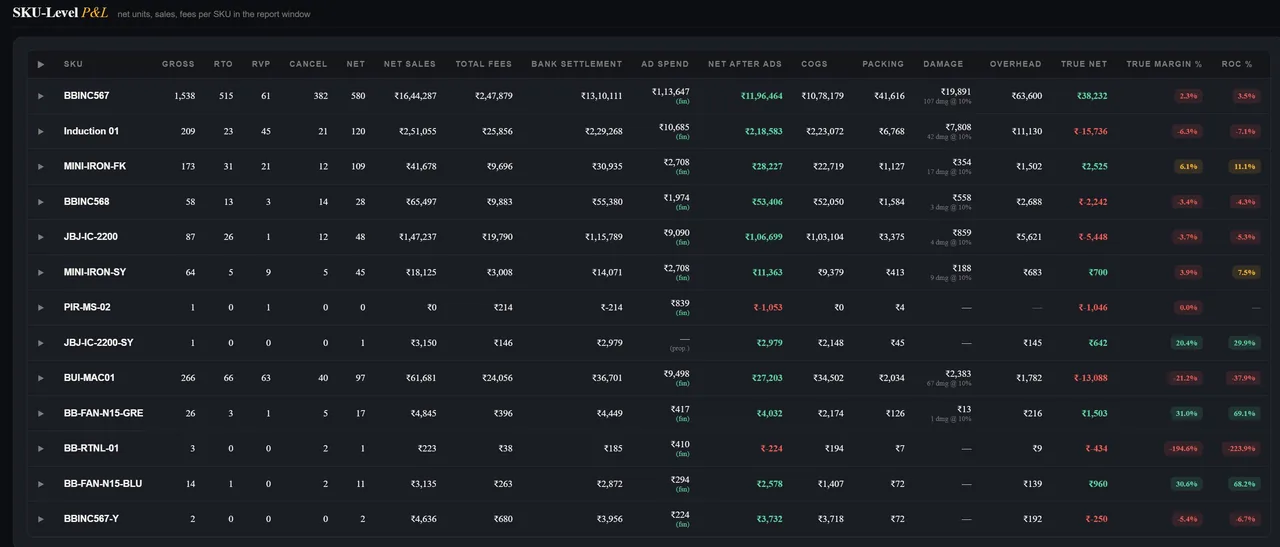Click the 69.1% ROC badge
Viewport: 1280px width, 547px height.
1244,413
